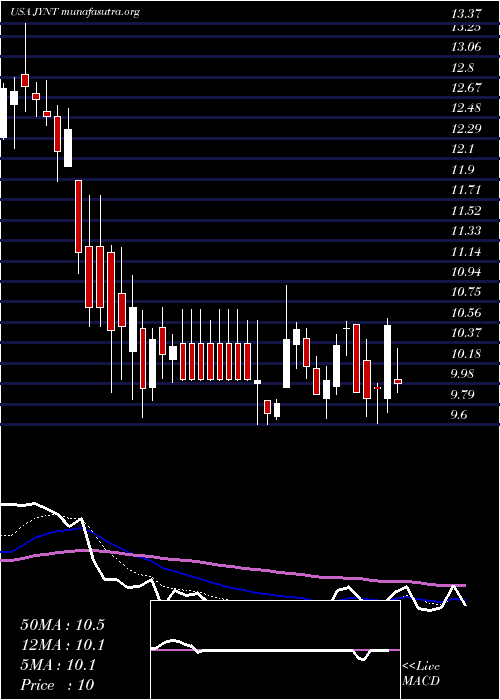Click the 9.98 price label
The image size is (500, 700).
(463, 374)
